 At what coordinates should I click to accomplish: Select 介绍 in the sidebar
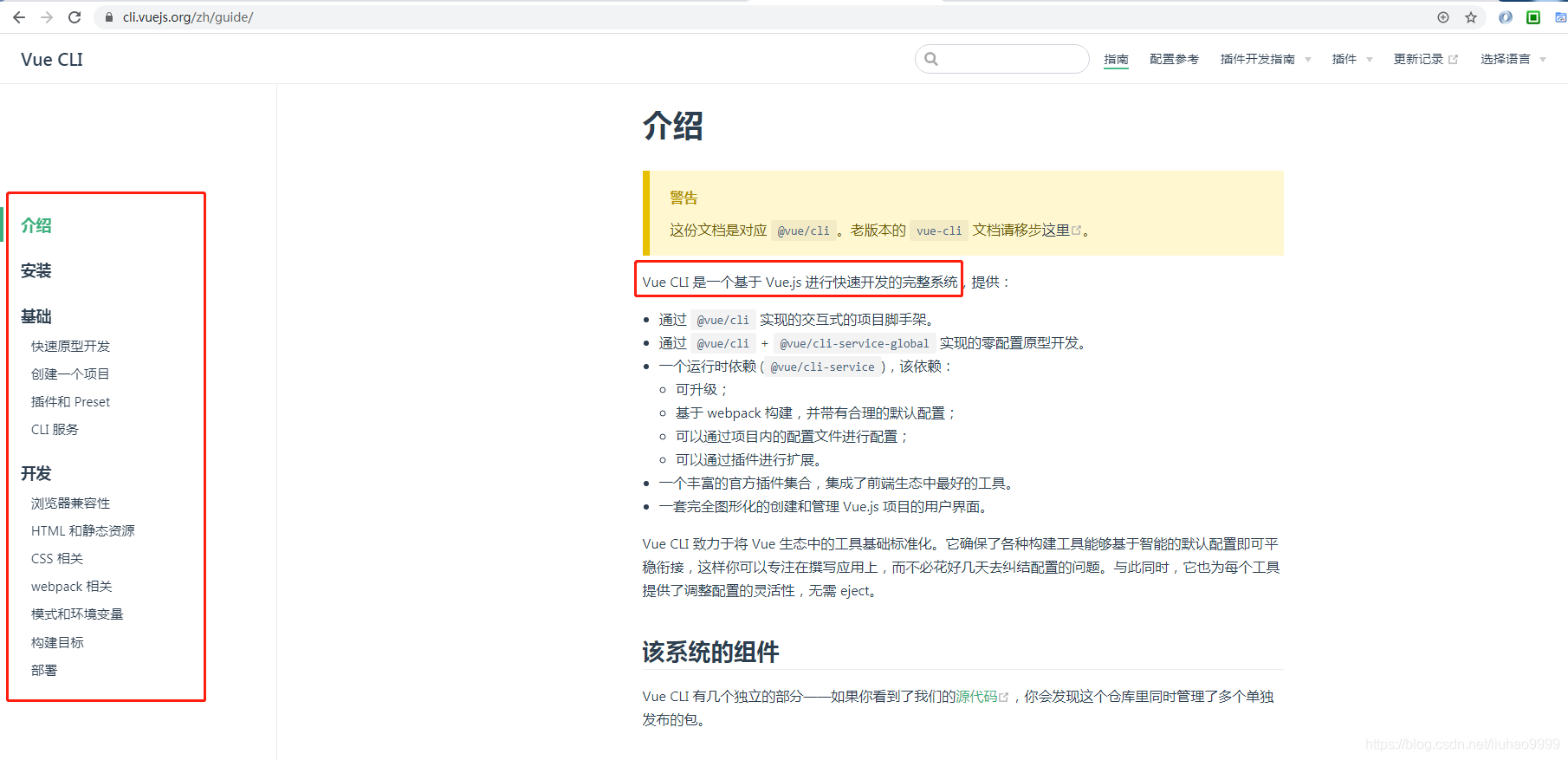tap(36, 225)
